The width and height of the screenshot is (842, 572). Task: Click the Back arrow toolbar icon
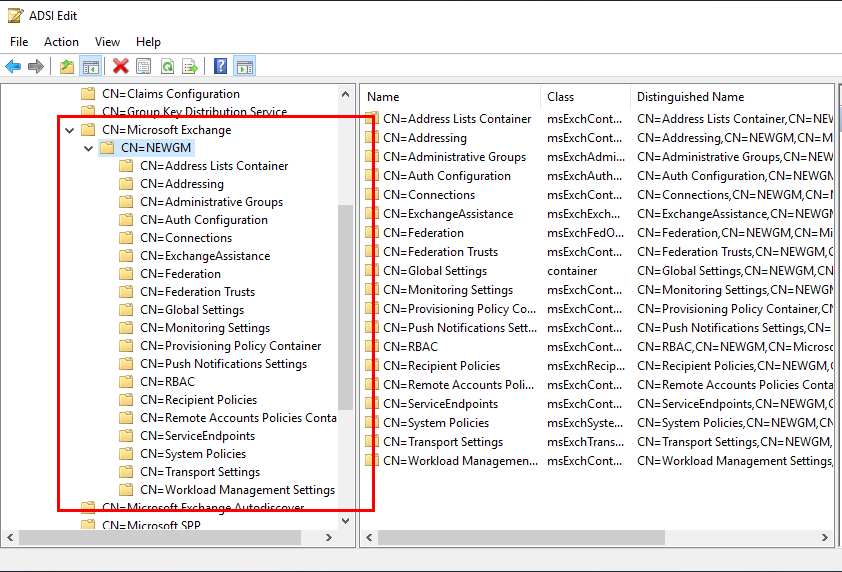coord(13,67)
